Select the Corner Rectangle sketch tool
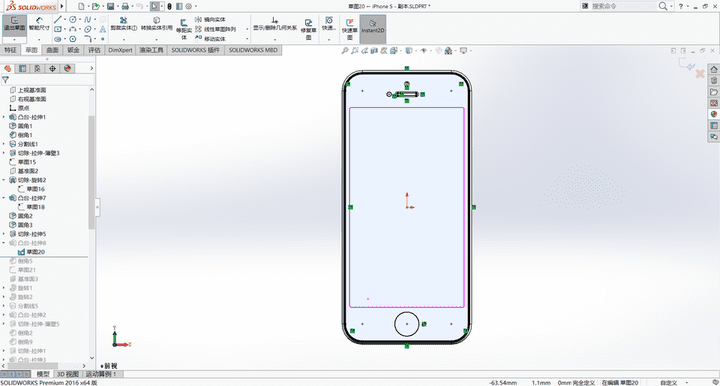 57,29
